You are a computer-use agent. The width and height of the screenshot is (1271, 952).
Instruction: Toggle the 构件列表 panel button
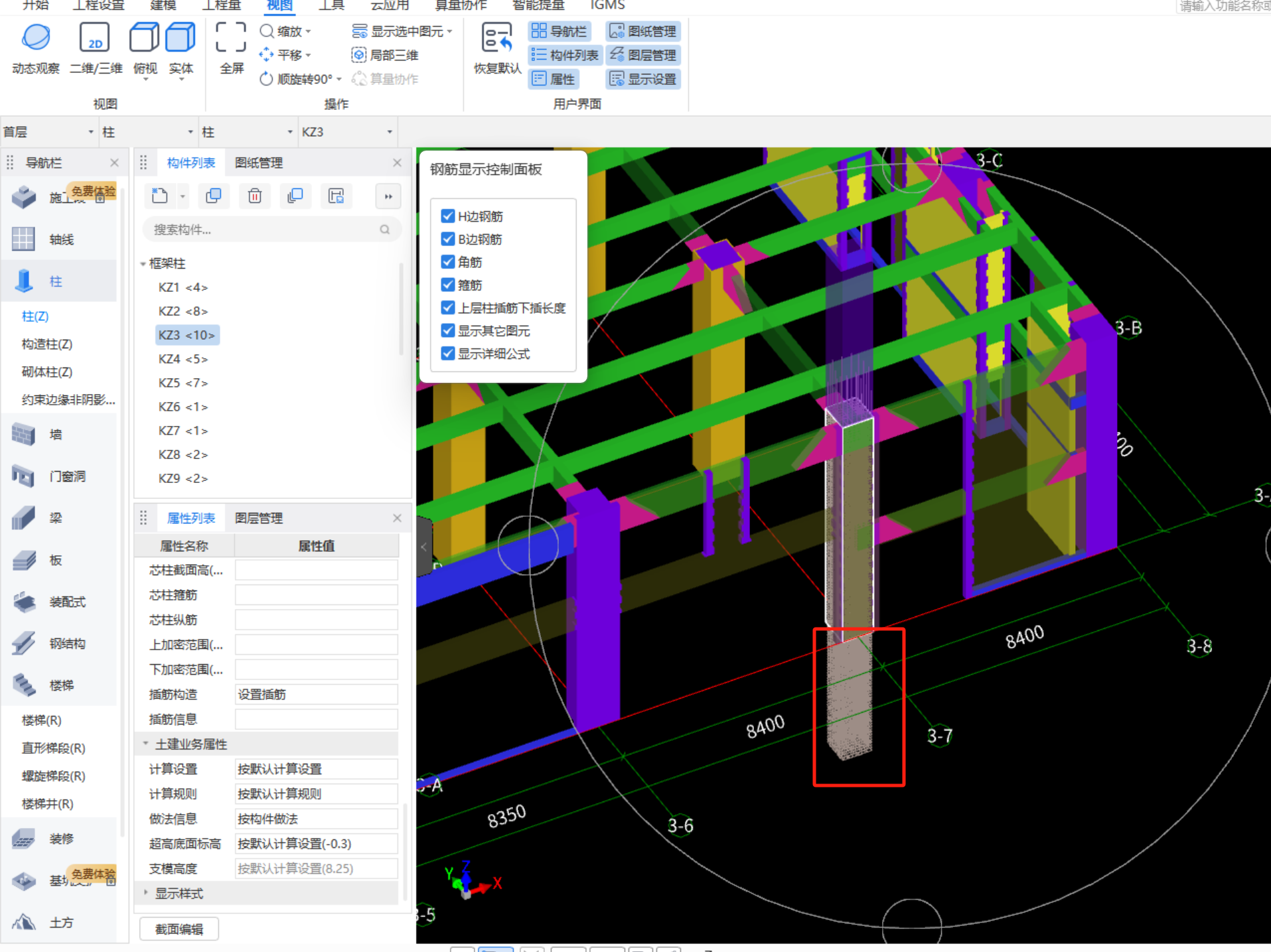(565, 55)
